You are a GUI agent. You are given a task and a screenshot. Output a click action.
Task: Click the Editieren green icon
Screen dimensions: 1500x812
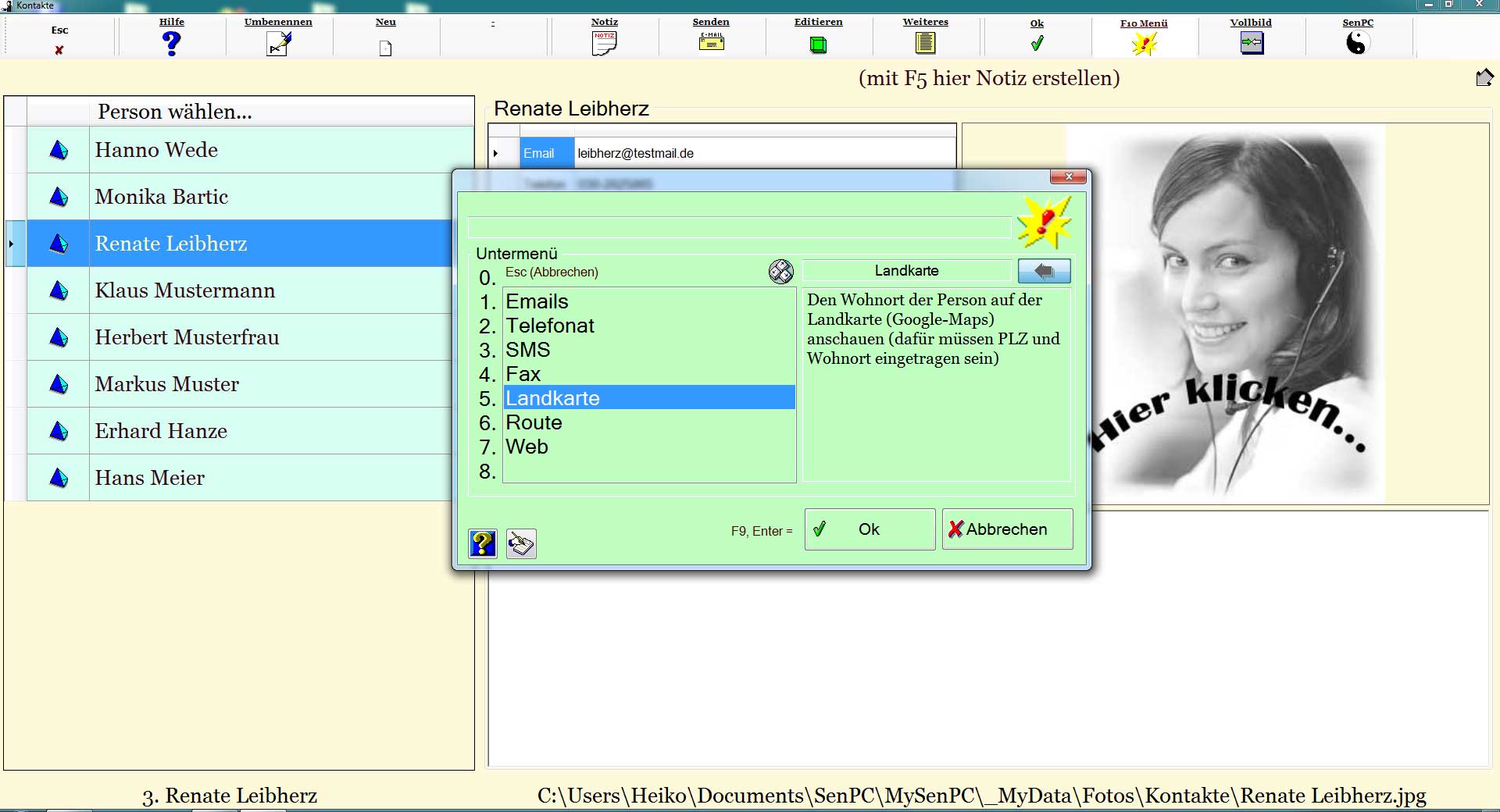point(818,45)
